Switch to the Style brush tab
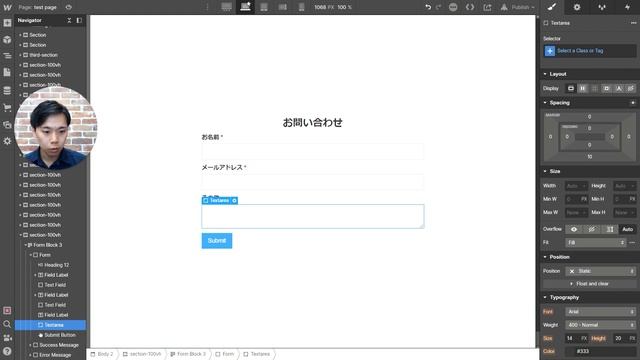This screenshot has height=360, width=640. point(552,7)
